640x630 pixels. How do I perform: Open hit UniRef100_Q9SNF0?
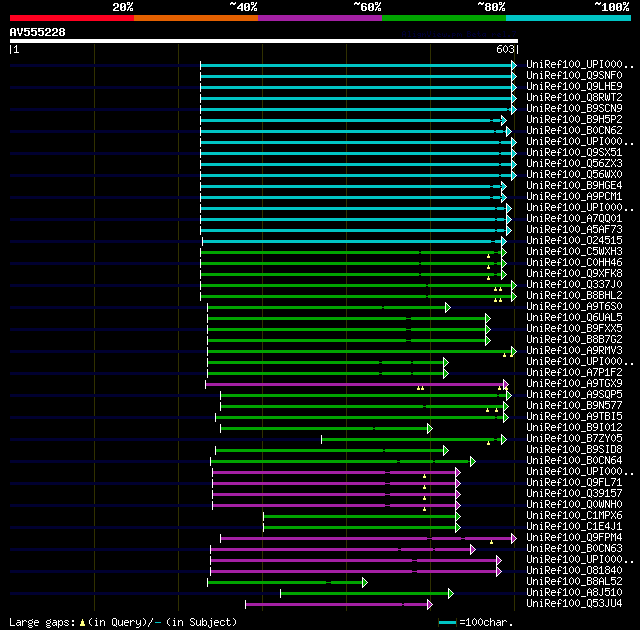click(x=574, y=75)
